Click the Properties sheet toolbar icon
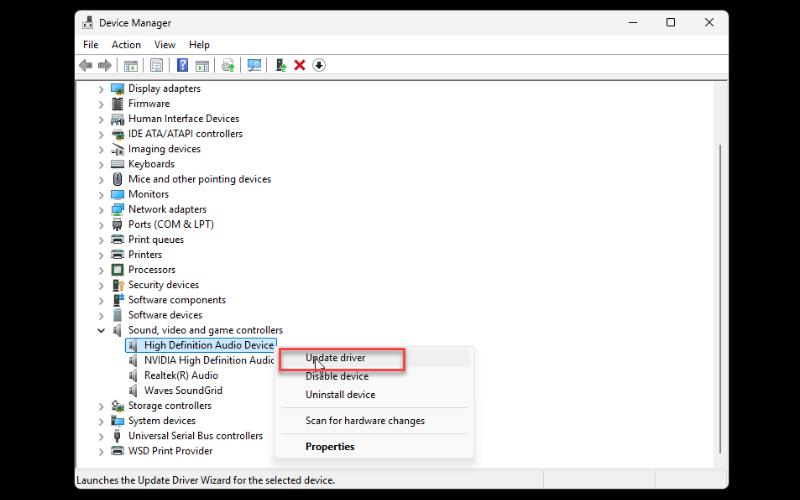Viewport: 800px width, 500px height. pyautogui.click(x=156, y=65)
